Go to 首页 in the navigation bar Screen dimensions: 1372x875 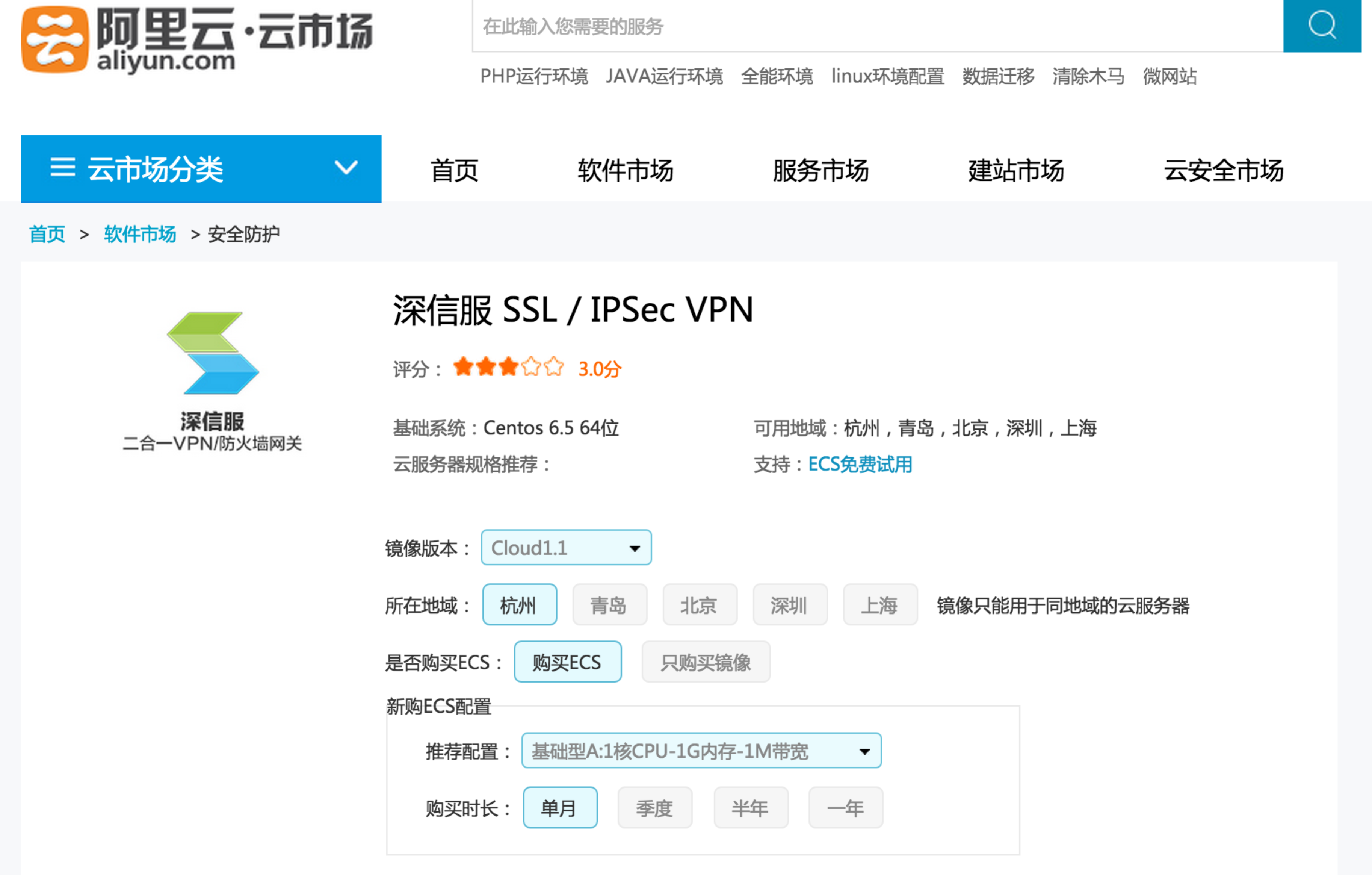(454, 170)
